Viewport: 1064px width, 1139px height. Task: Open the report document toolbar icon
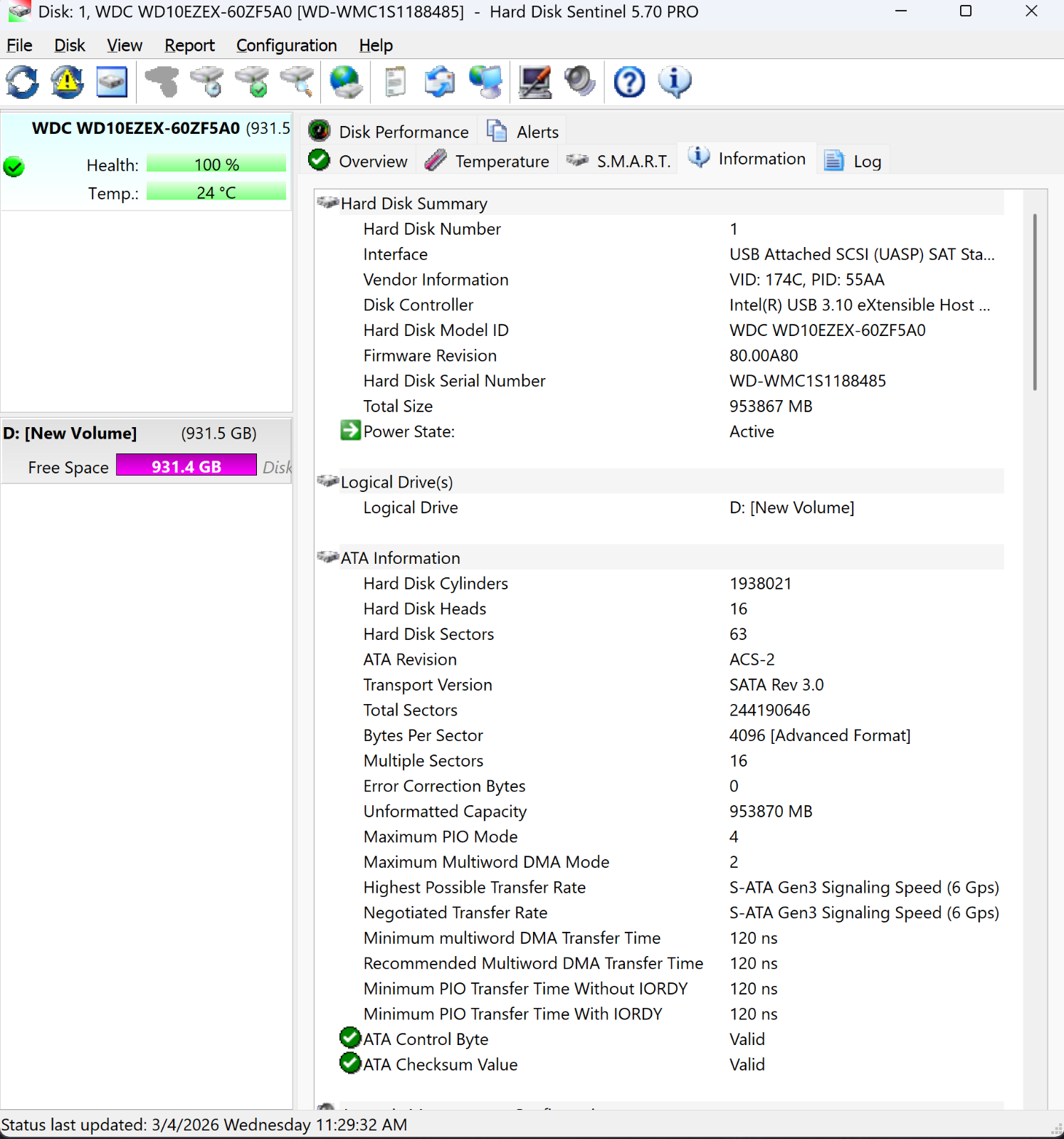tap(395, 82)
